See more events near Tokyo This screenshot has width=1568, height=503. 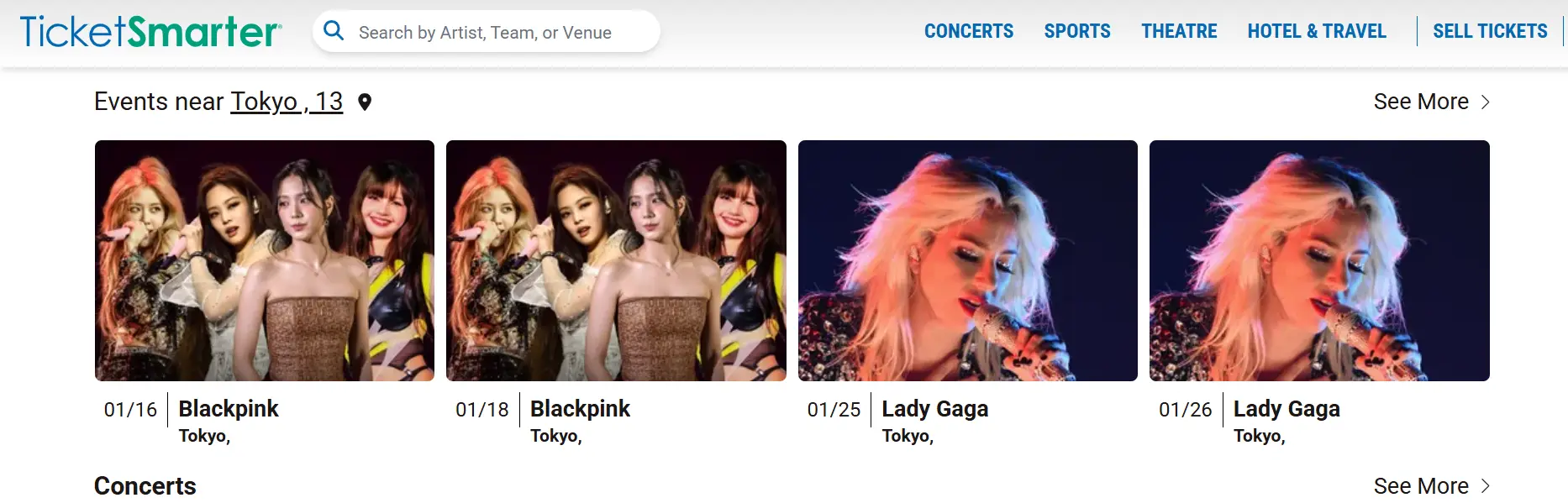(x=1421, y=102)
